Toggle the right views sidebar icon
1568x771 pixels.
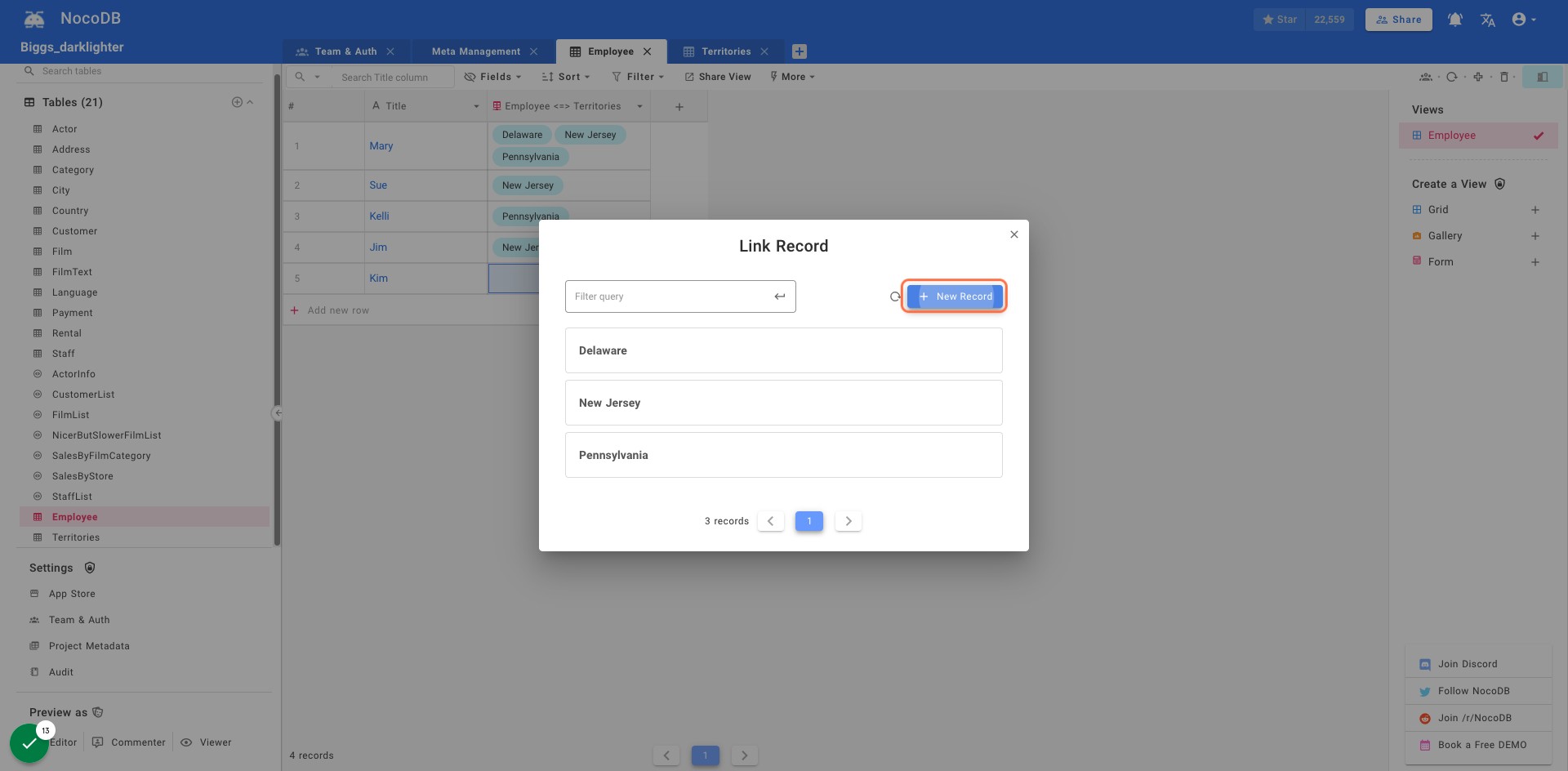click(x=1543, y=77)
